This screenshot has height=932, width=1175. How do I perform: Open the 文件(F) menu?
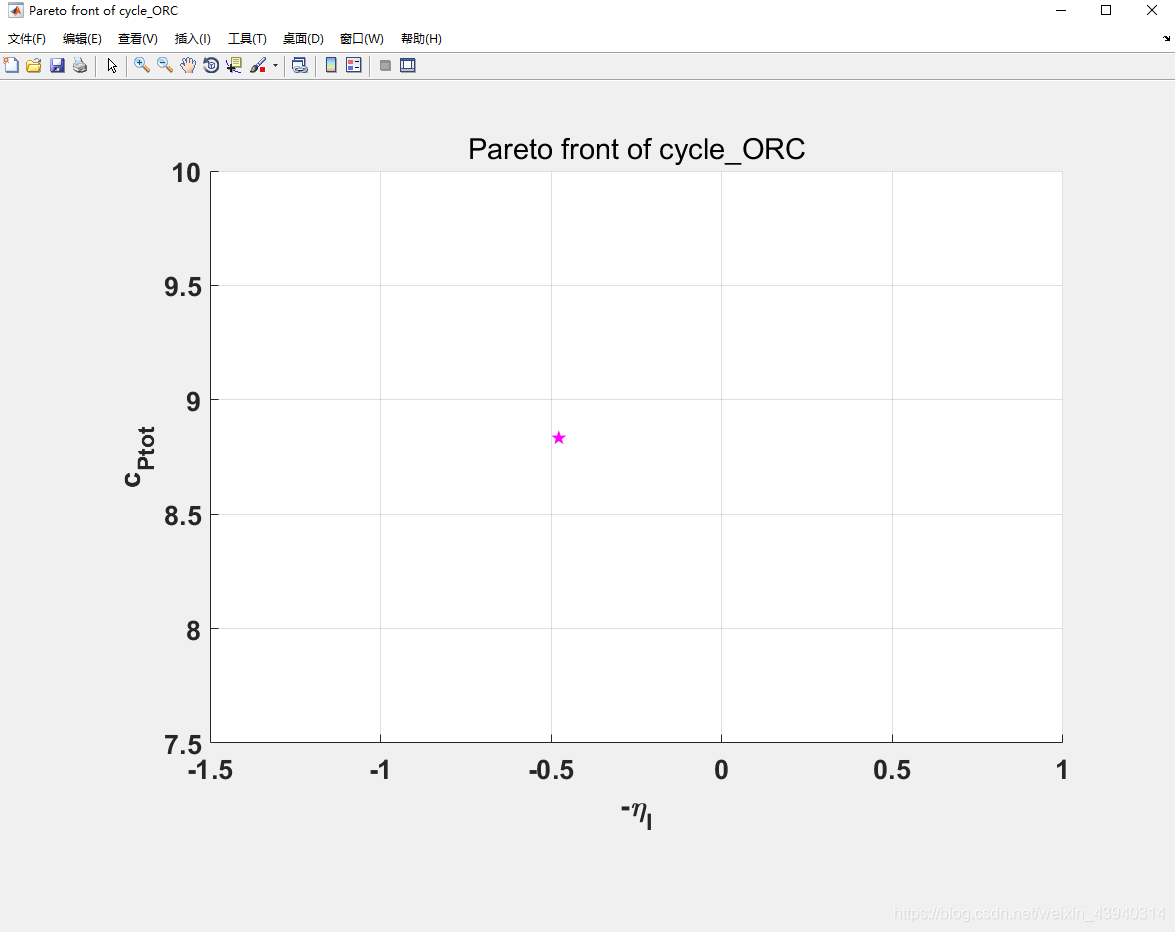click(27, 39)
